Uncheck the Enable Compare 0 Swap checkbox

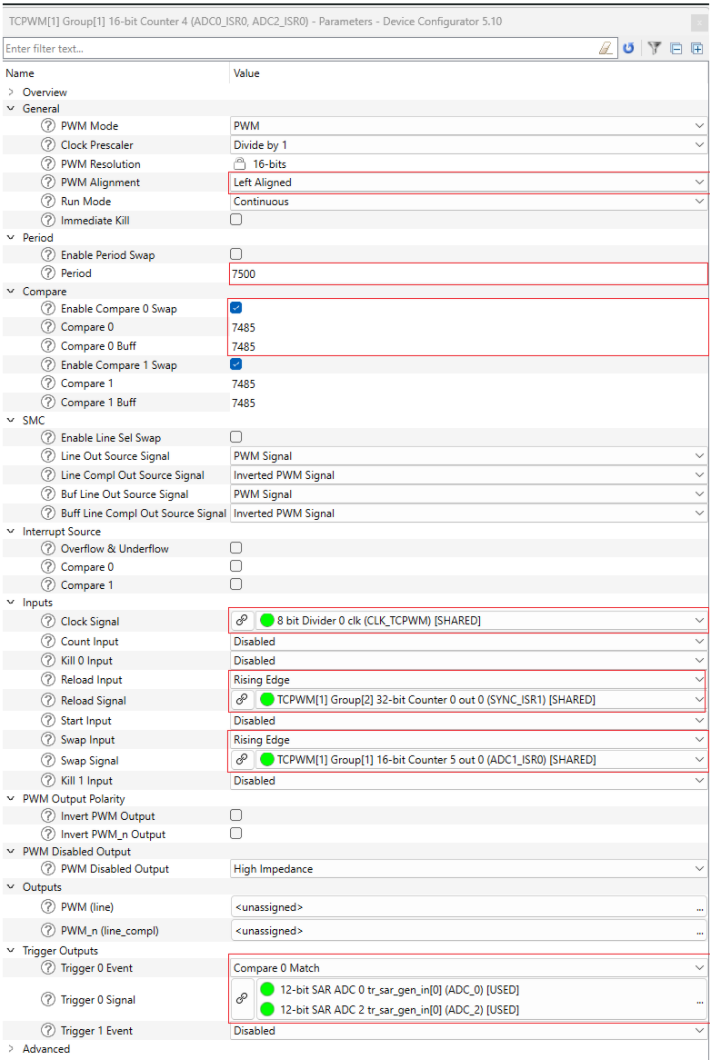tap(236, 308)
